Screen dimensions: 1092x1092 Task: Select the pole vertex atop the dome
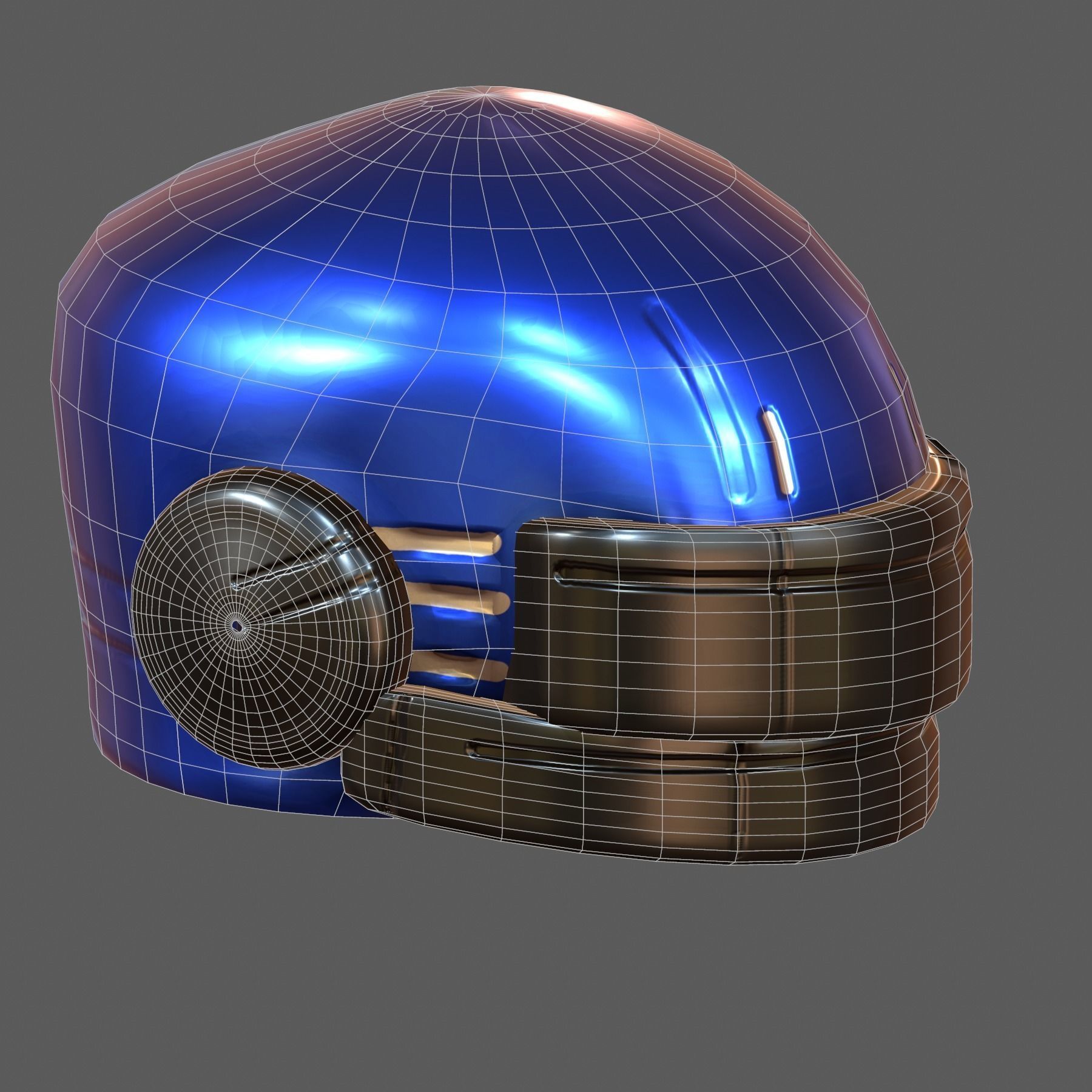(484, 95)
